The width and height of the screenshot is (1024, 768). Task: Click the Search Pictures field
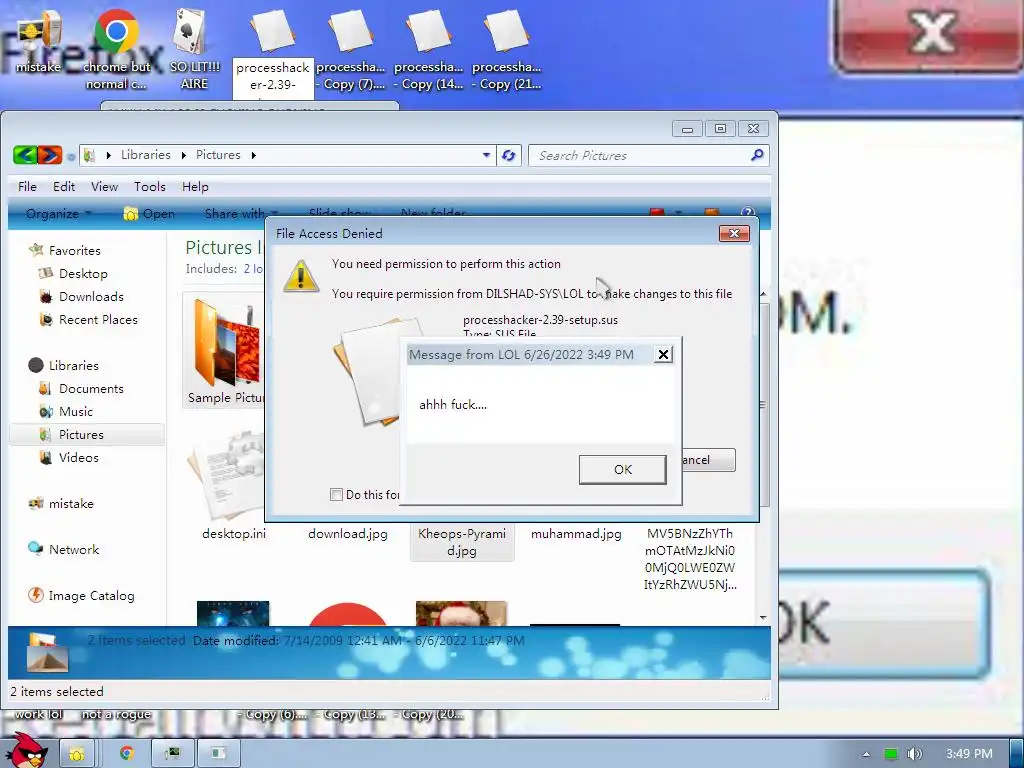640,155
